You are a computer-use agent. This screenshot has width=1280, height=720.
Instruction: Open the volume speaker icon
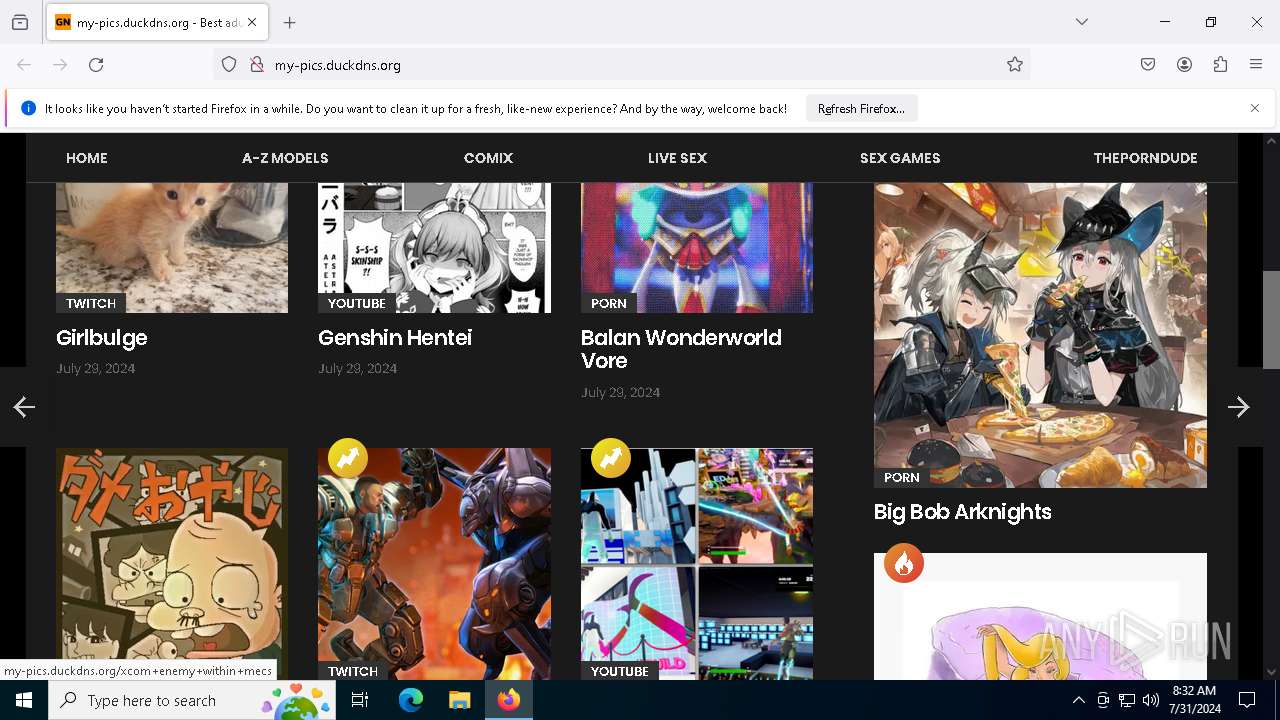coord(1151,700)
